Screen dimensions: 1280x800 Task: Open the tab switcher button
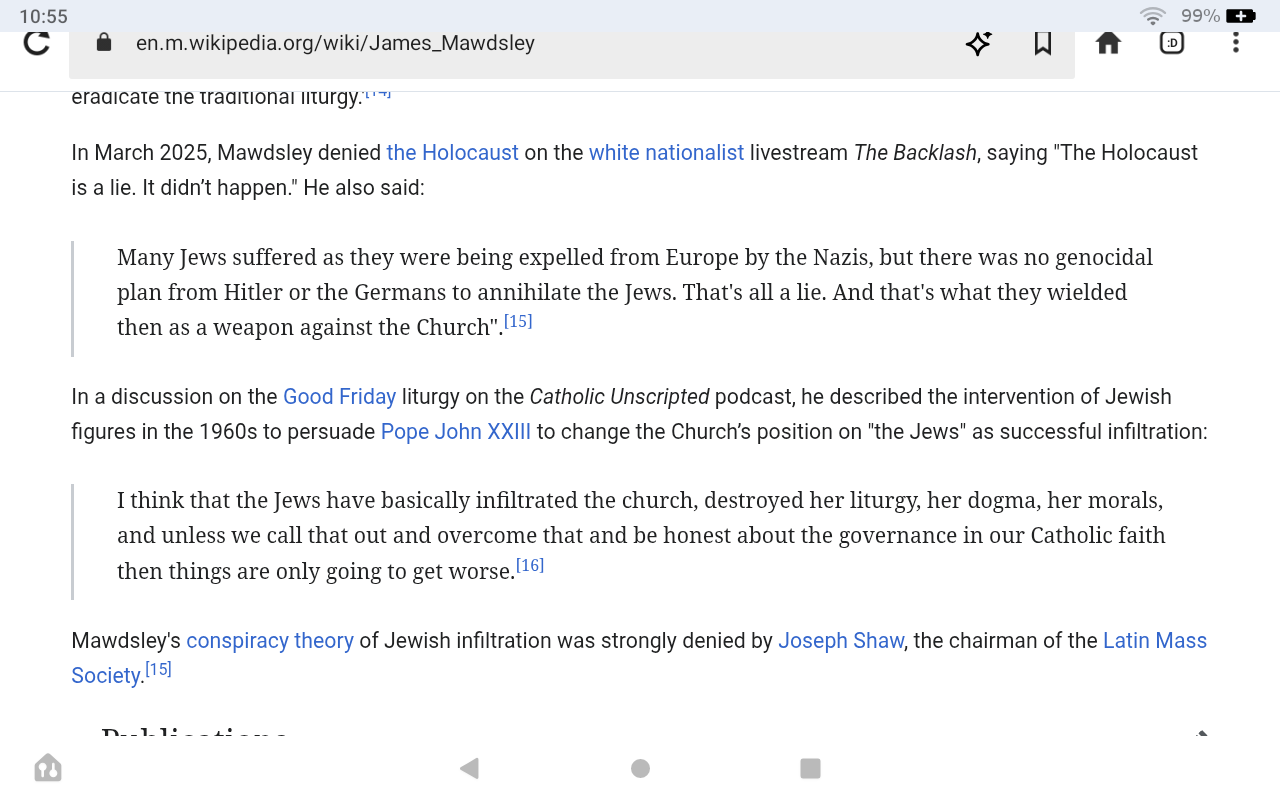(x=1172, y=43)
